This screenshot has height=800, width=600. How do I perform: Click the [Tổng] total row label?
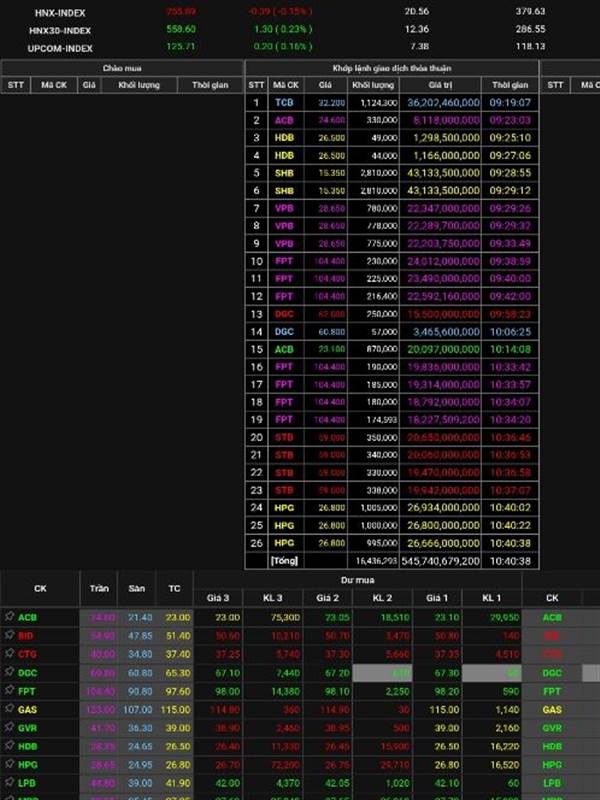pos(284,561)
